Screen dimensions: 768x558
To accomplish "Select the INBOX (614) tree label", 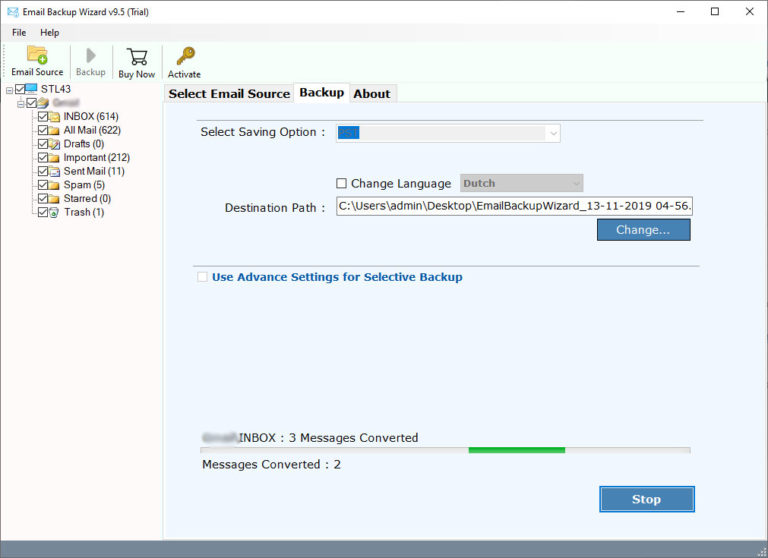I will (91, 117).
